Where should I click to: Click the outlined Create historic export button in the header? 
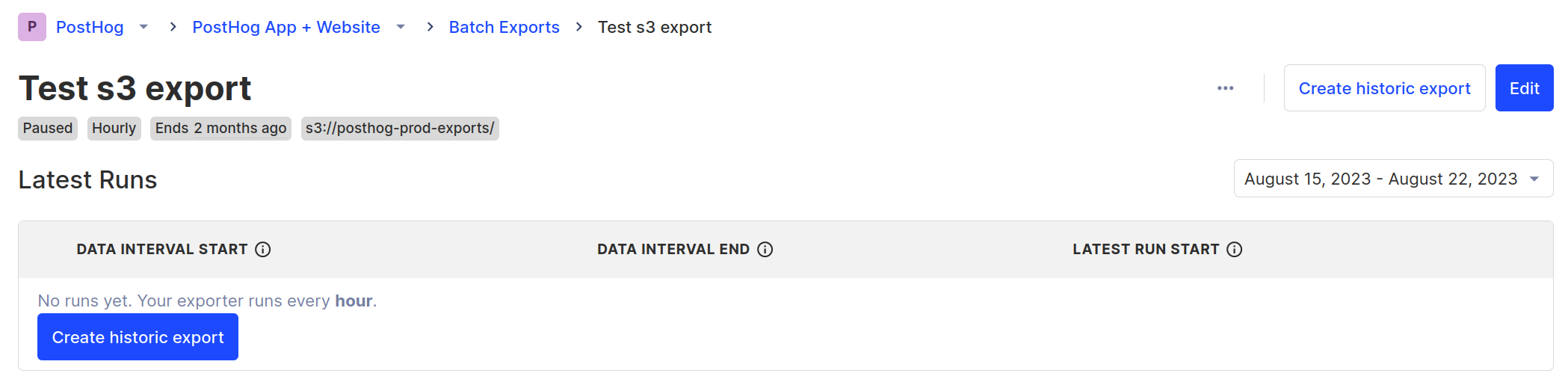(x=1384, y=88)
